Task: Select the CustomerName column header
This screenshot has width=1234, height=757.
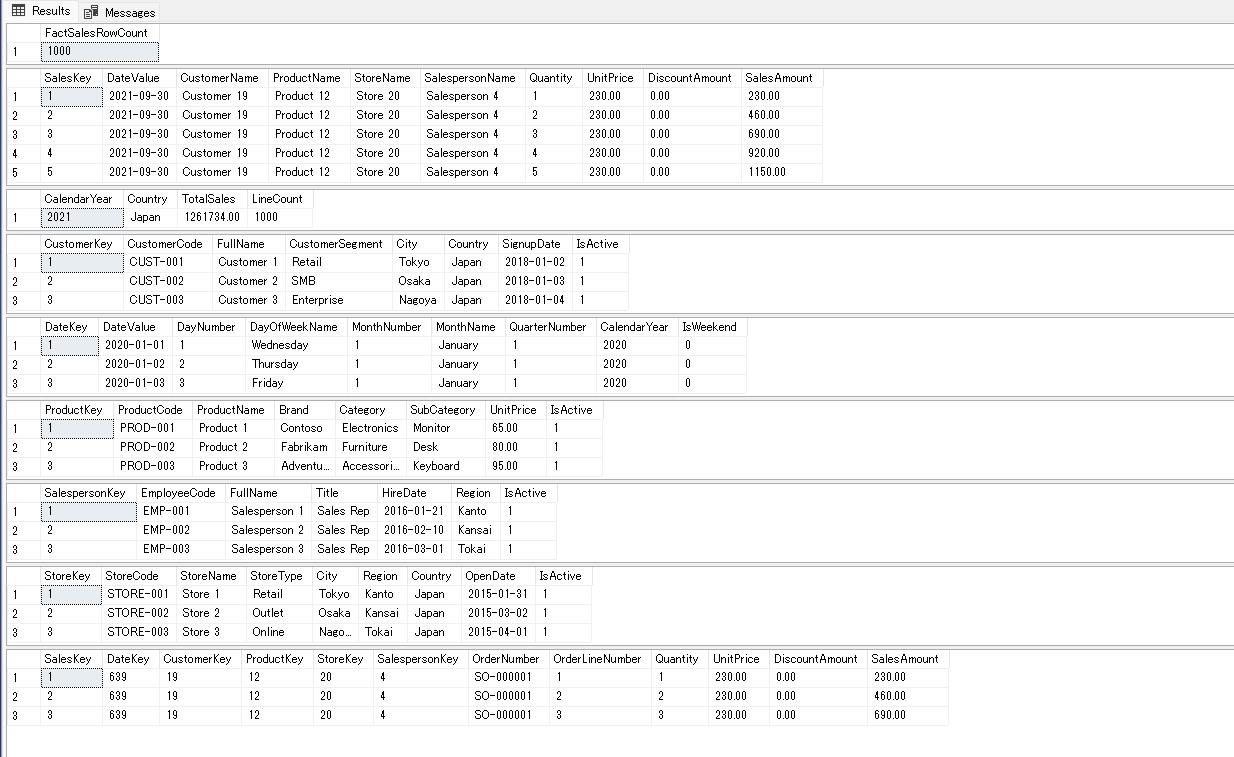Action: [x=222, y=78]
